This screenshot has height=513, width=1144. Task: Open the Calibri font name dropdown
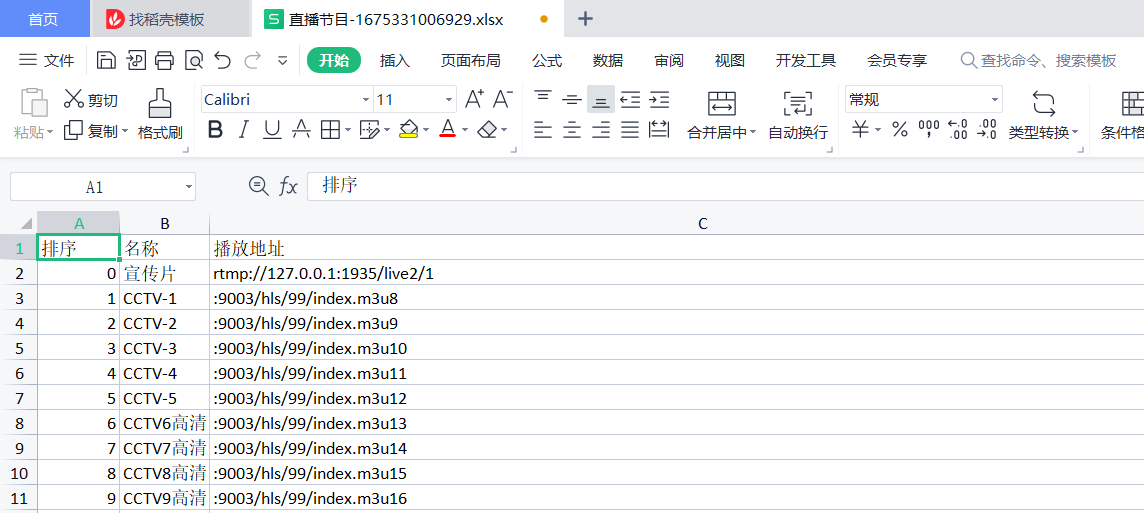(x=366, y=100)
